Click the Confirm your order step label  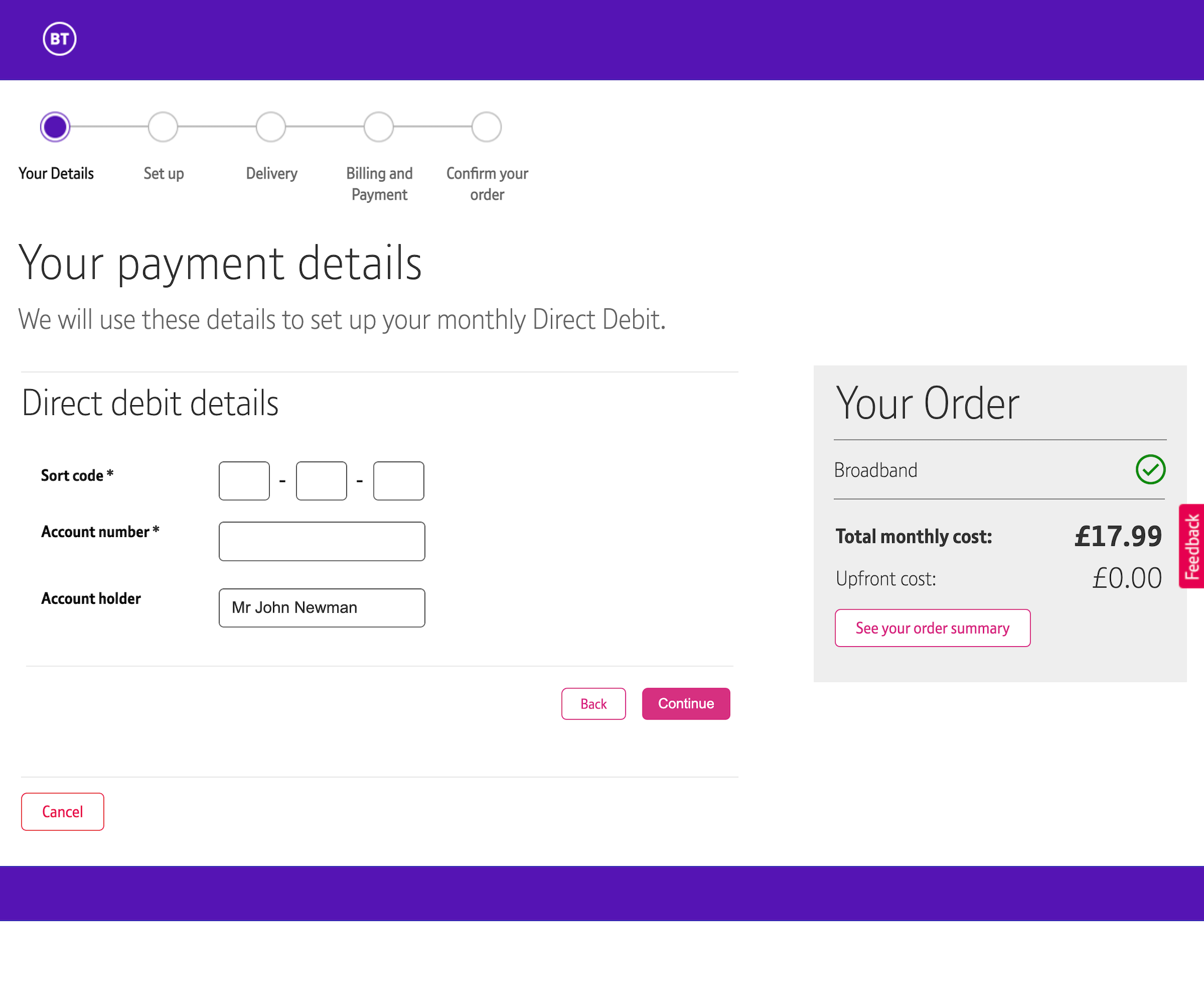point(487,183)
